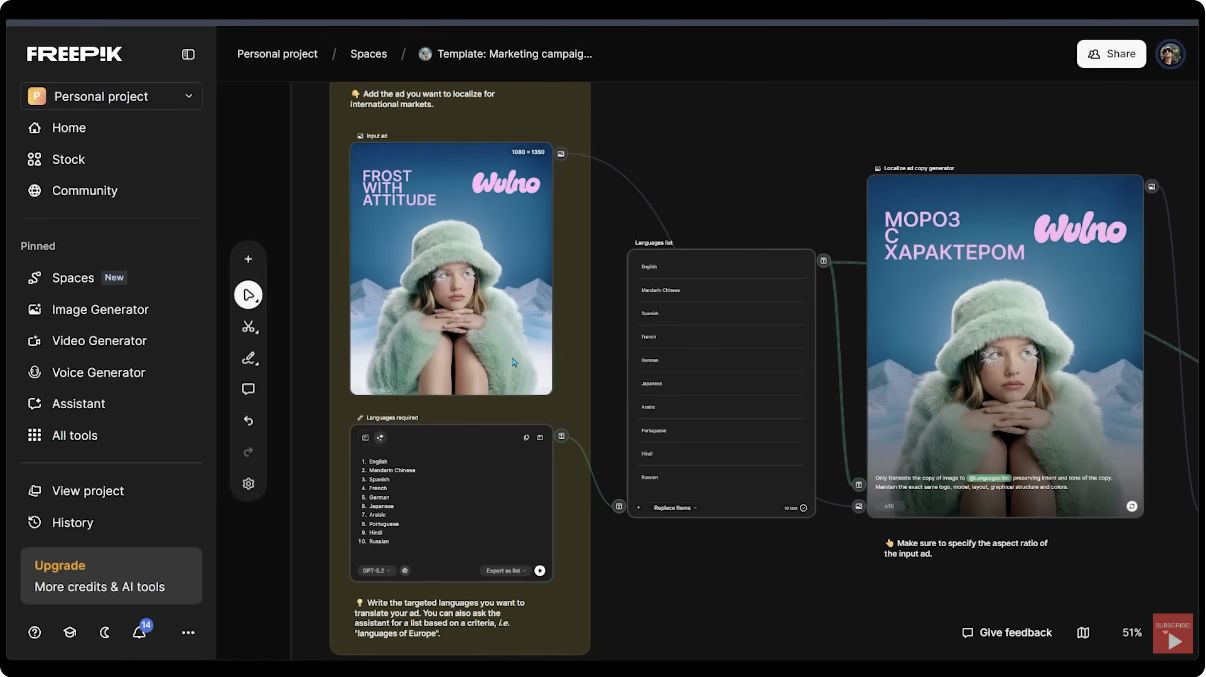This screenshot has height=677, width=1206.
Task: Open the academy graduation cap icon
Action: pyautogui.click(x=70, y=632)
